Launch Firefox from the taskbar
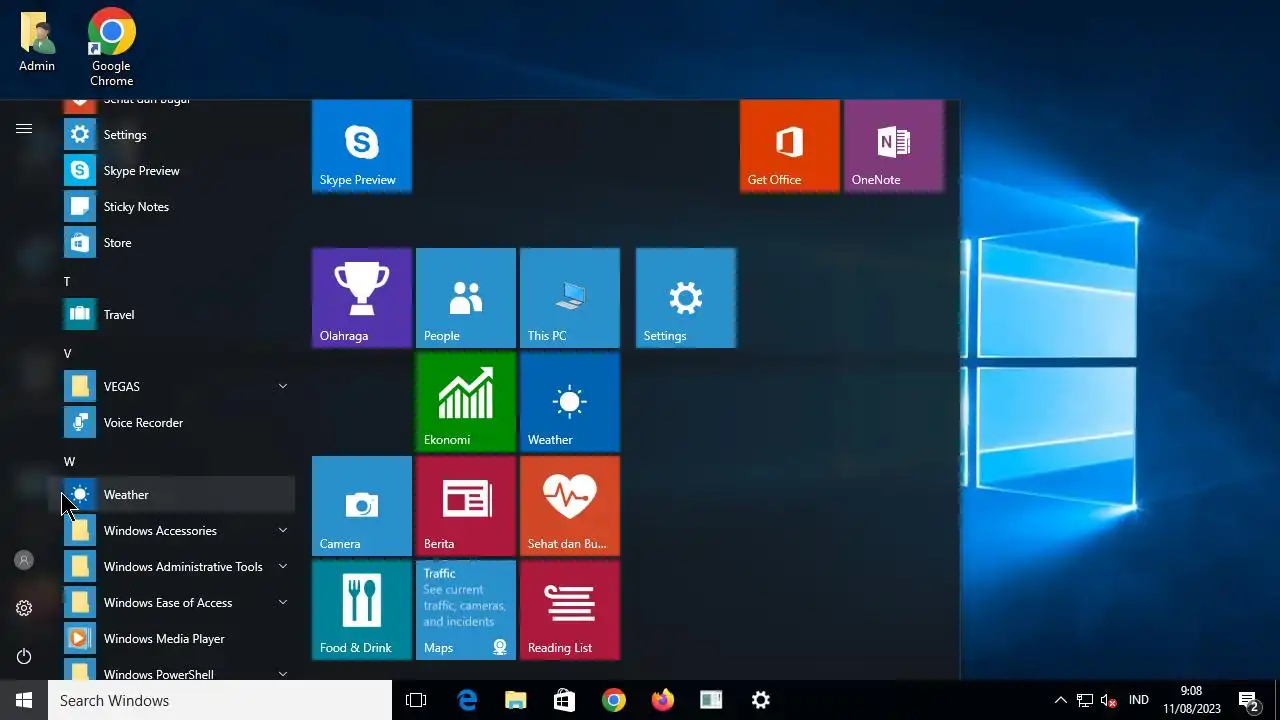 [x=663, y=700]
